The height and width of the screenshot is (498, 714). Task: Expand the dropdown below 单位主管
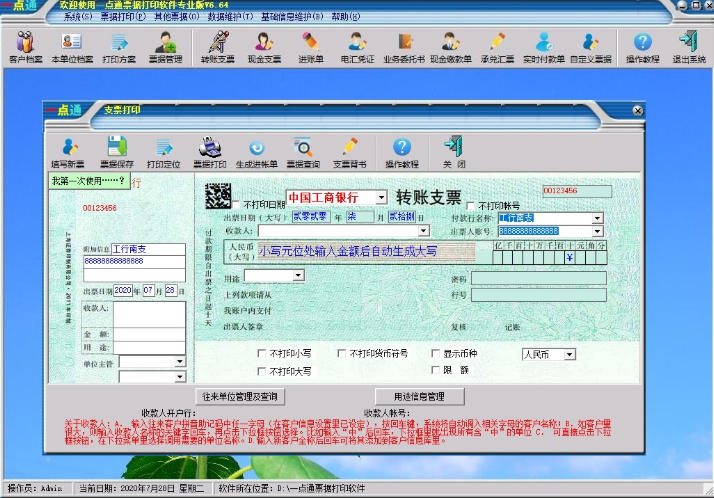click(x=180, y=376)
